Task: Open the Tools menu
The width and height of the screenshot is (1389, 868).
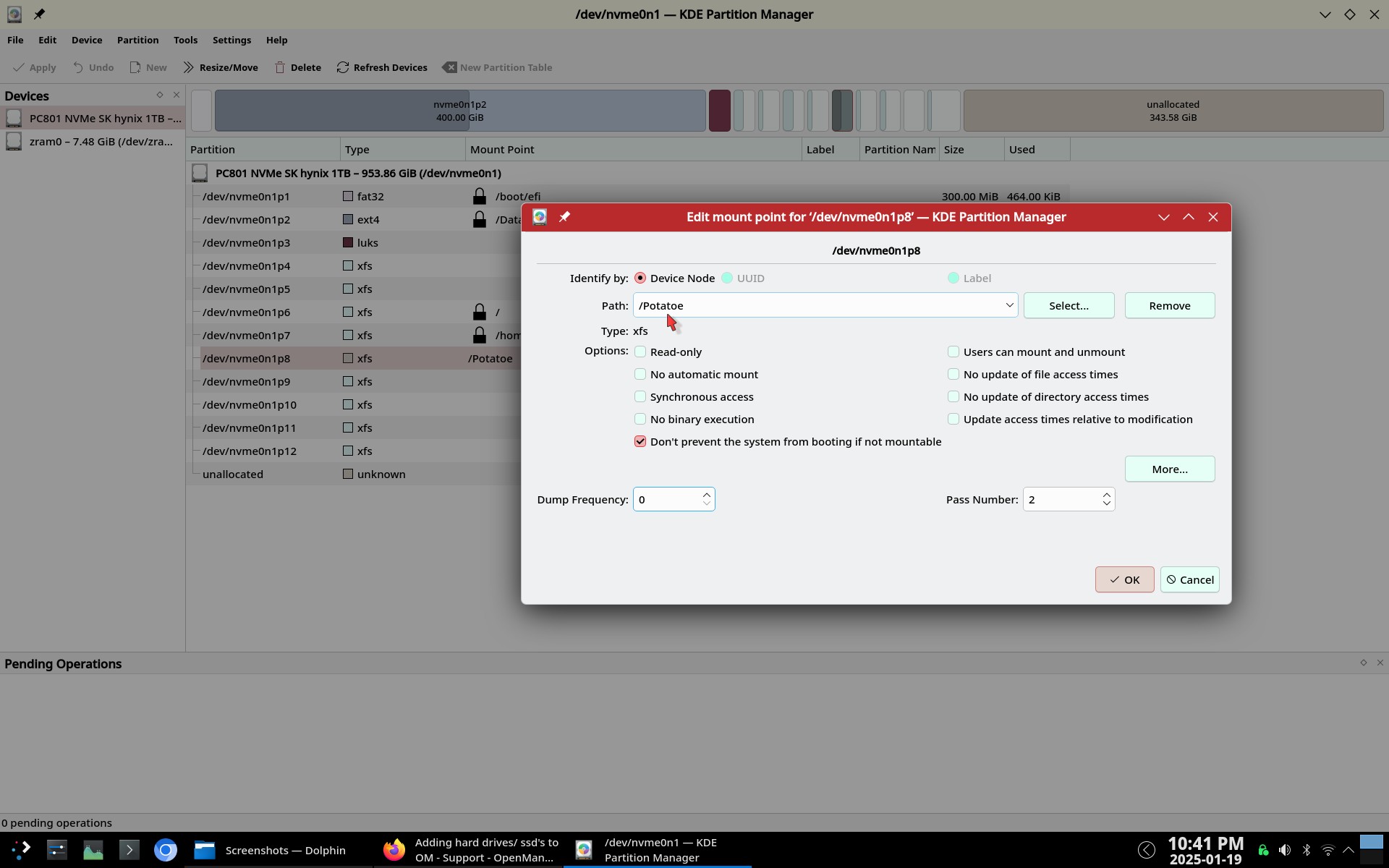Action: [185, 40]
